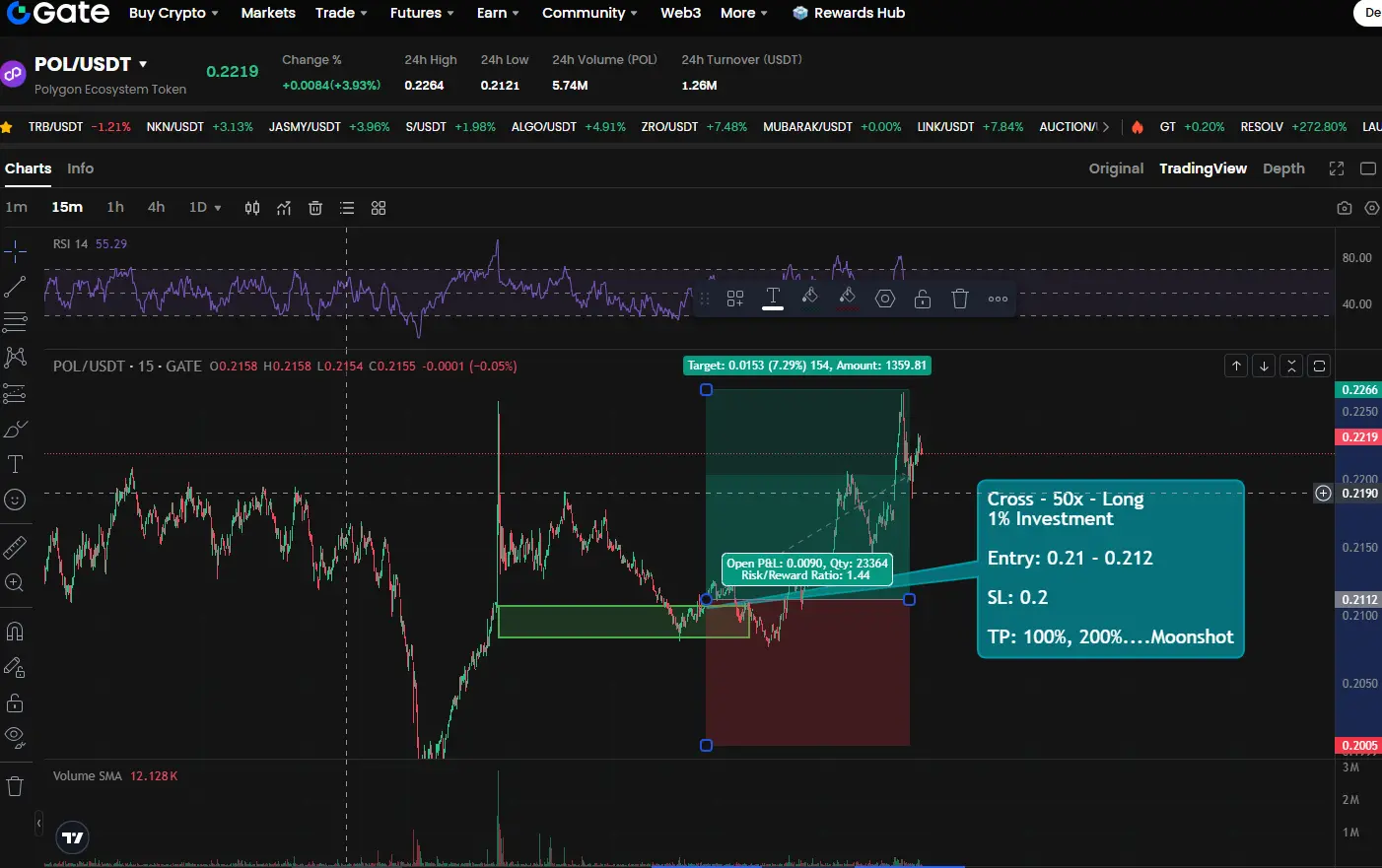Enter fullscreen chart mode
This screenshot has height=868, width=1382.
point(1337,168)
